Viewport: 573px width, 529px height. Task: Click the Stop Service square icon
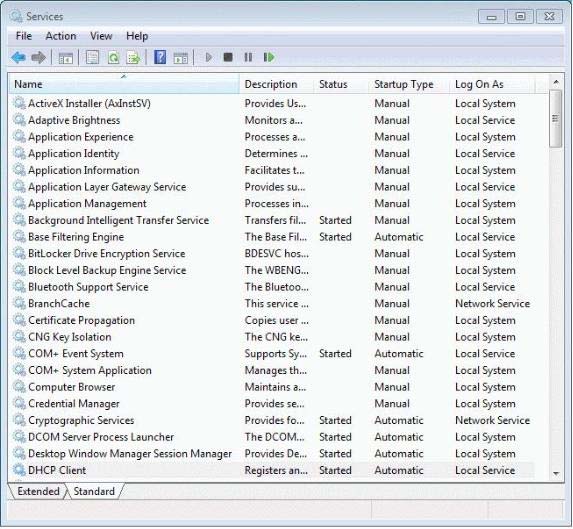click(x=228, y=57)
